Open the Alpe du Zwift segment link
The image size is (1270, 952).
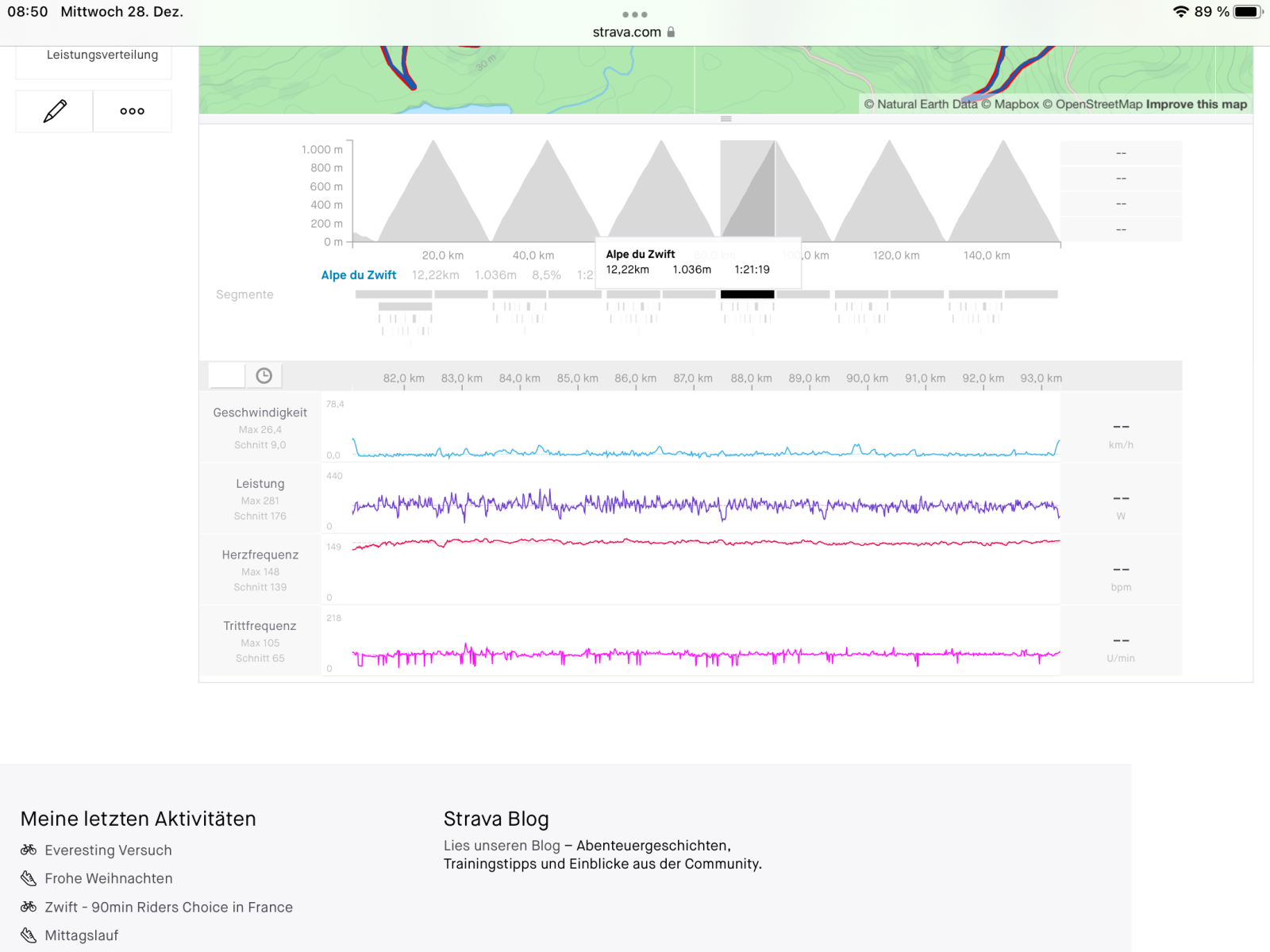tap(358, 275)
